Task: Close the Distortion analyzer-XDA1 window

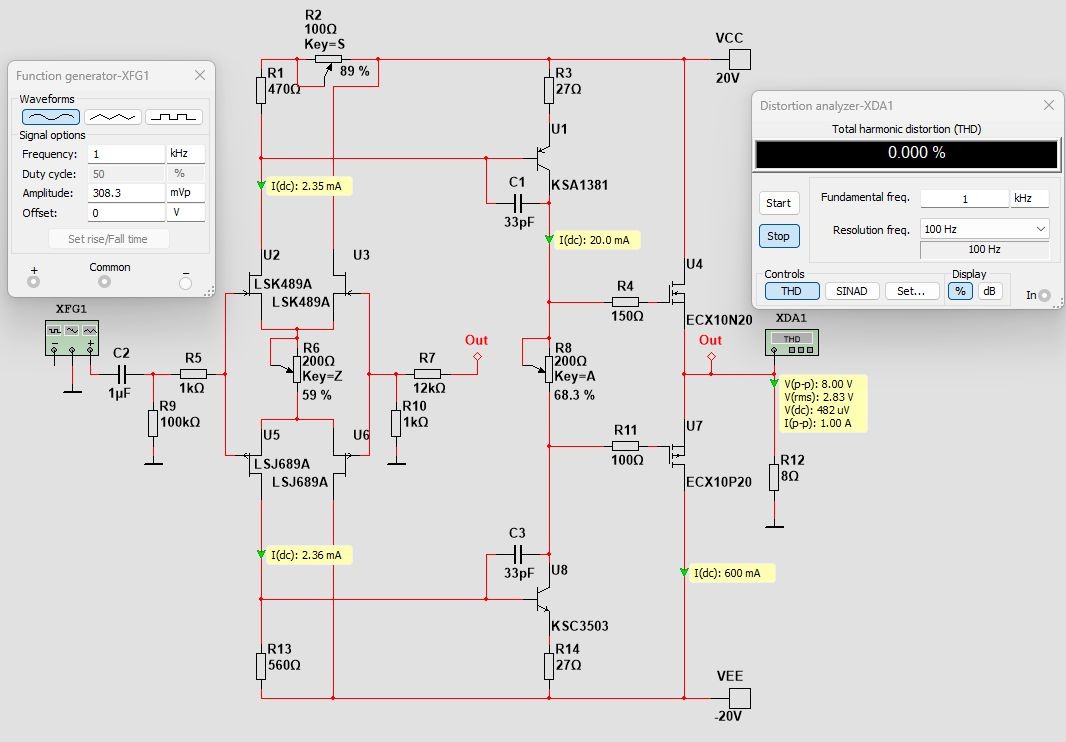Action: point(1049,105)
